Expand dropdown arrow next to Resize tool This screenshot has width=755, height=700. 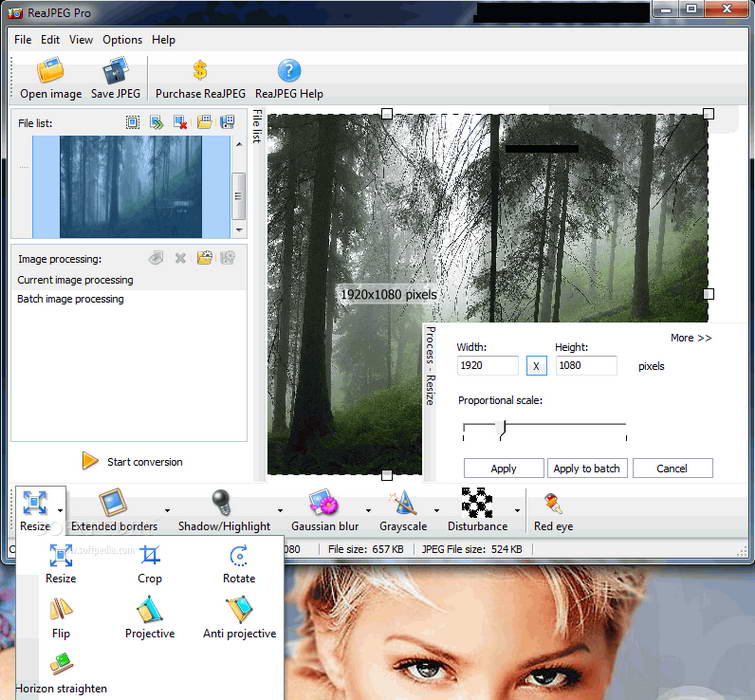[60, 510]
